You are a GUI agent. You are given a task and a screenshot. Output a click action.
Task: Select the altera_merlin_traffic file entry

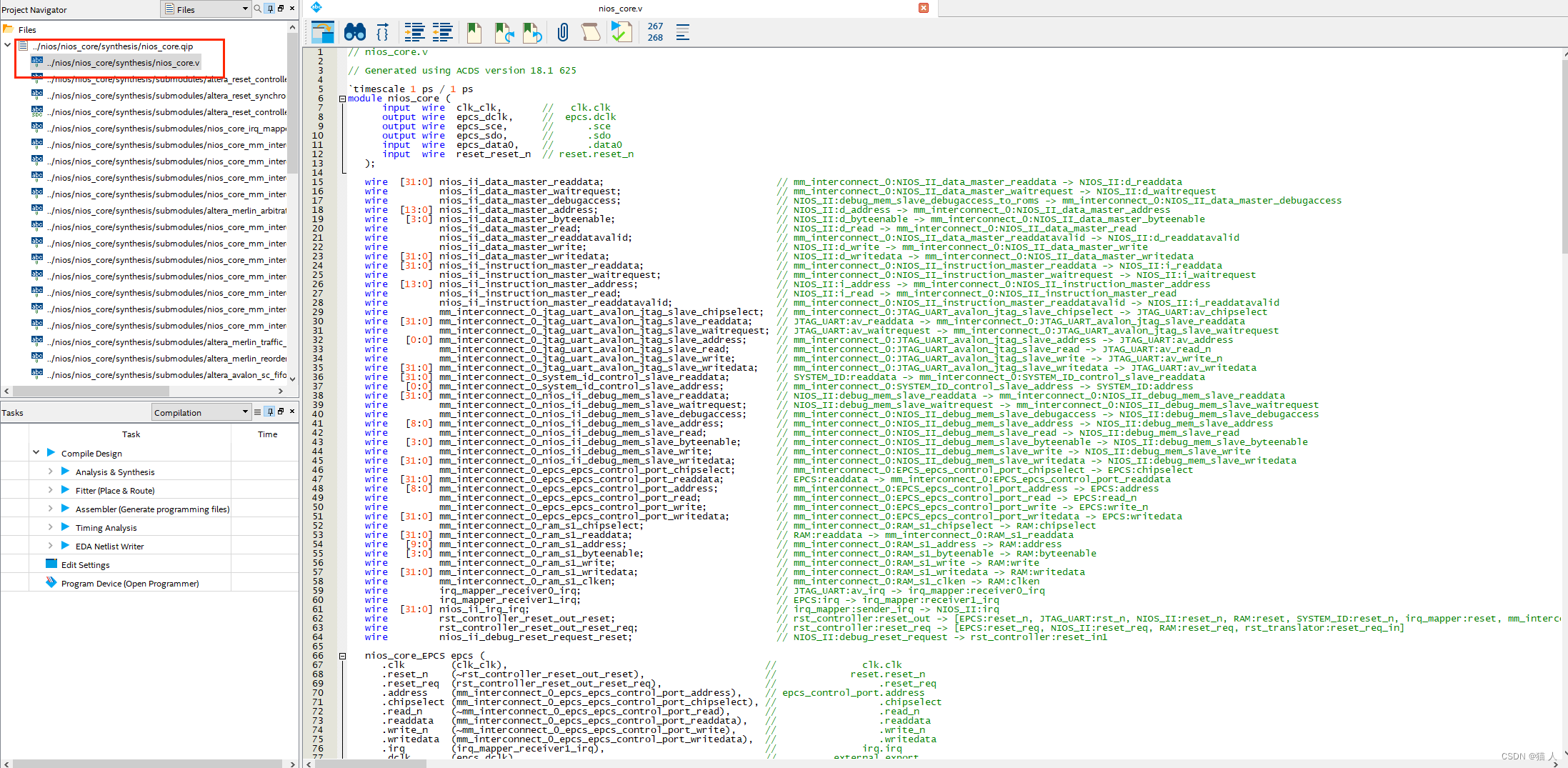[166, 342]
